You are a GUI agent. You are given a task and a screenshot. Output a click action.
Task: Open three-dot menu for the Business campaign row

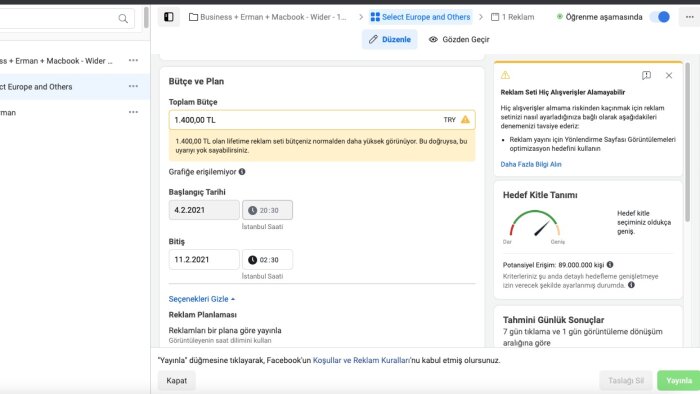tap(133, 60)
